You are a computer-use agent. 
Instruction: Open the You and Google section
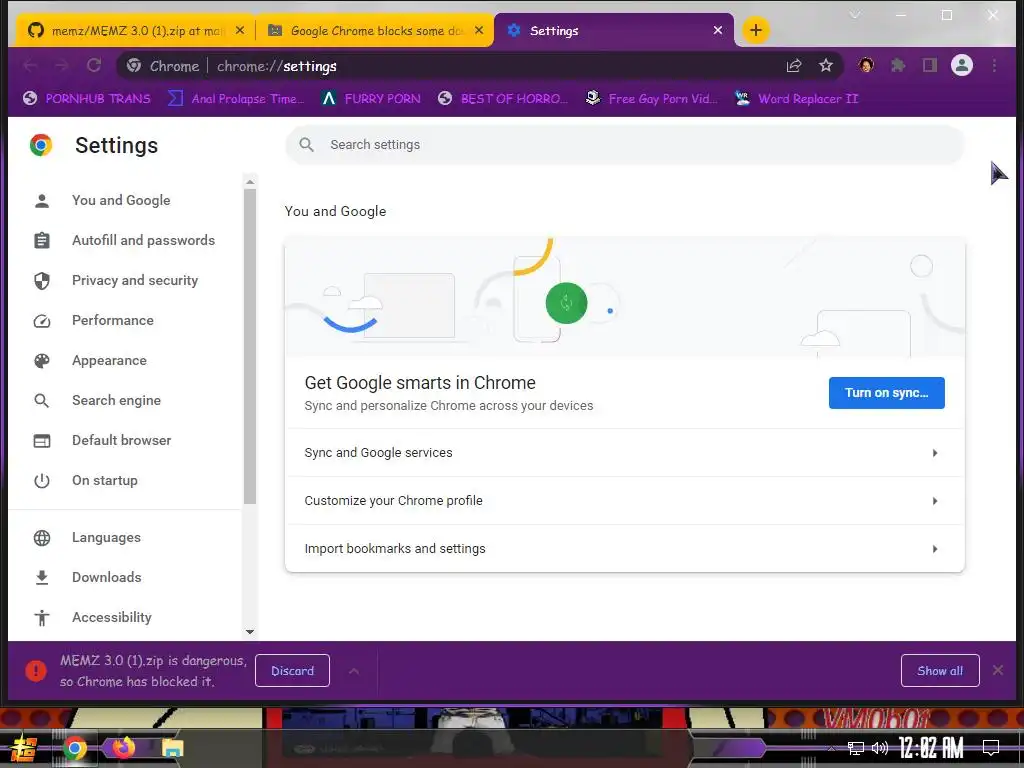(121, 200)
